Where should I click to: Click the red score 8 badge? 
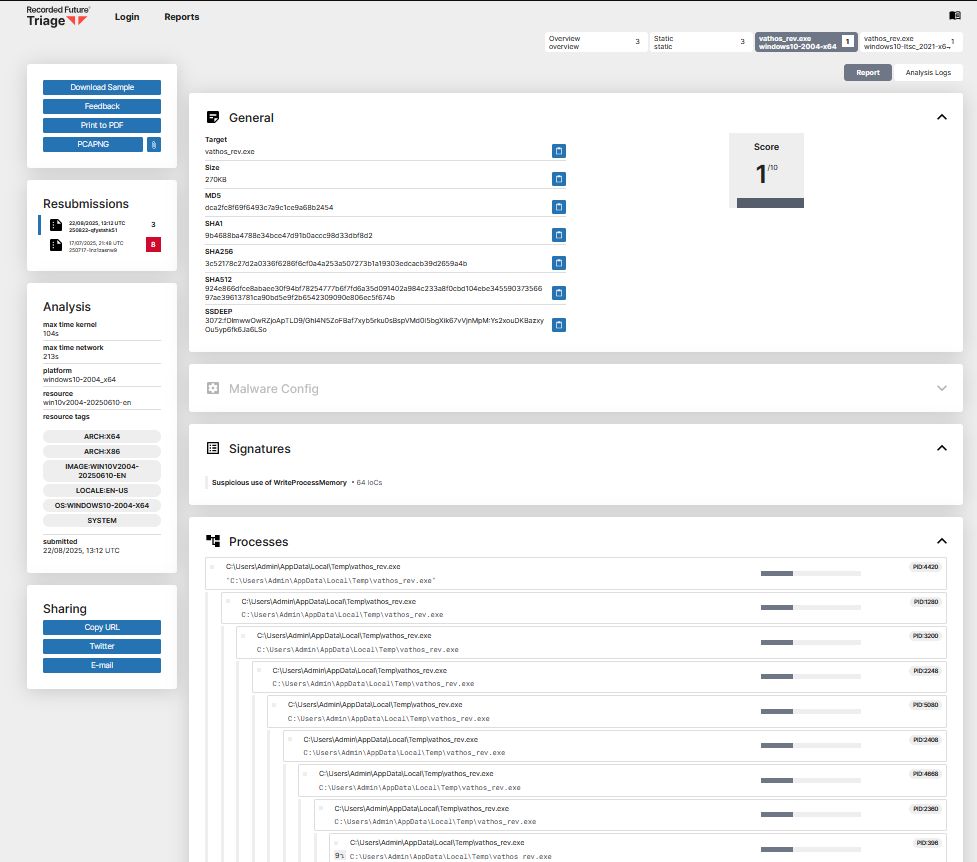pos(153,244)
